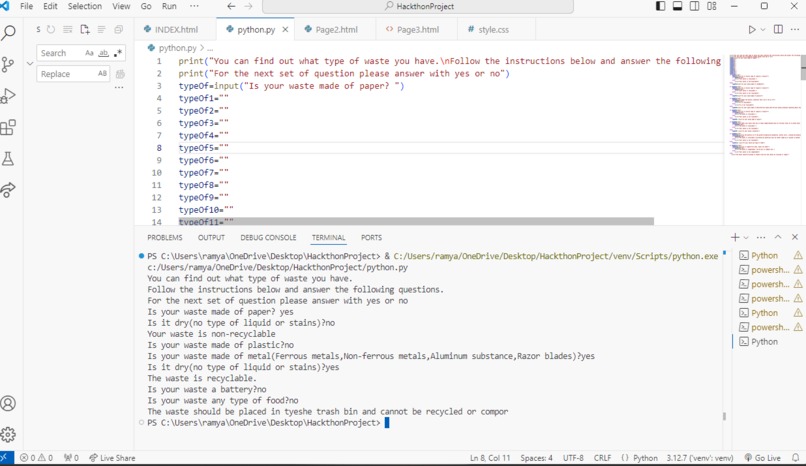Open the Selection menu
The width and height of the screenshot is (806, 466).
coord(85,6)
